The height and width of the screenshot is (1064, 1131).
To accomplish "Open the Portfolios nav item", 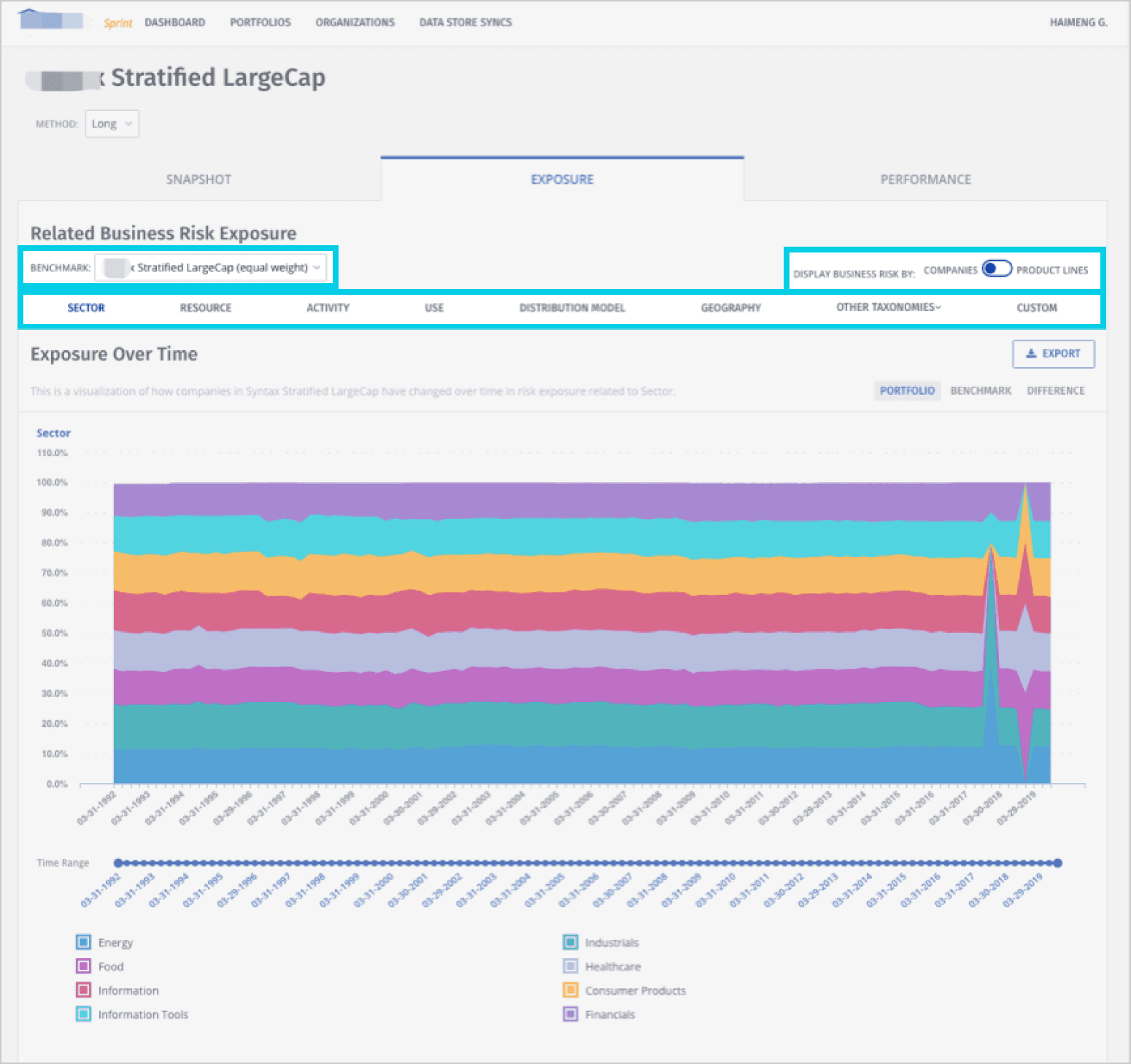I will [260, 23].
